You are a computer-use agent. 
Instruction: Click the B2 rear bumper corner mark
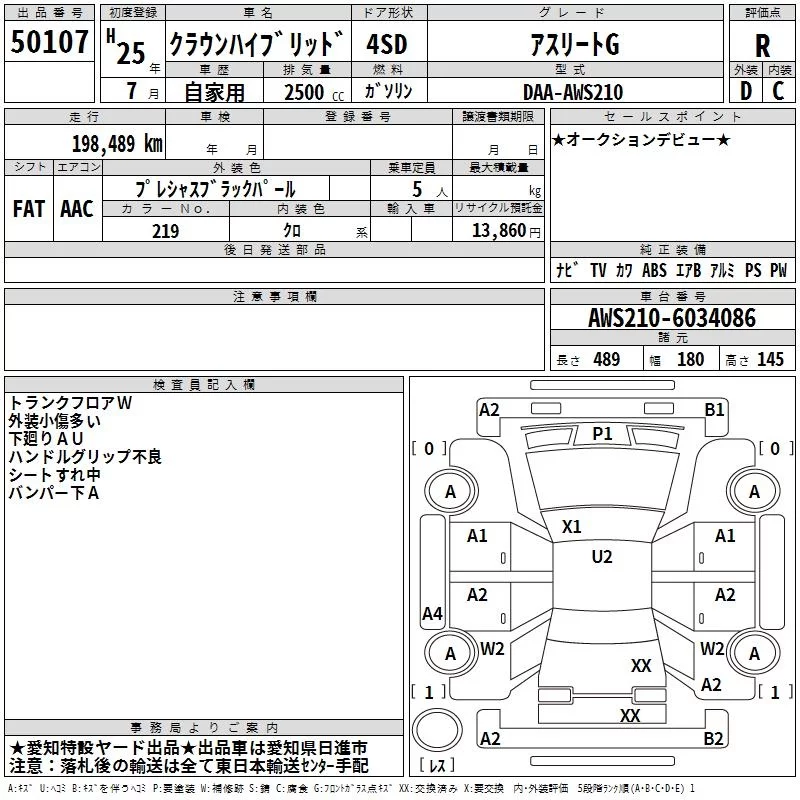713,739
